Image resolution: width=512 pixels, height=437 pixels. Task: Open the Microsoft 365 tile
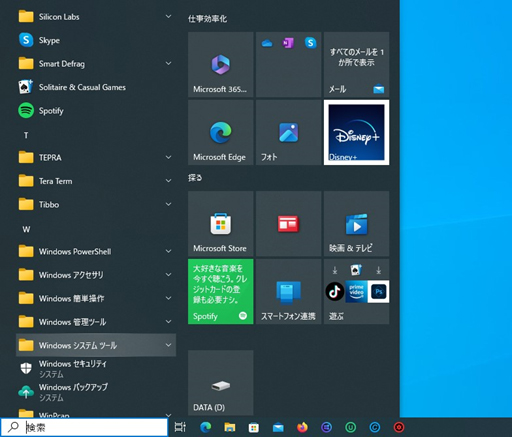coord(221,64)
